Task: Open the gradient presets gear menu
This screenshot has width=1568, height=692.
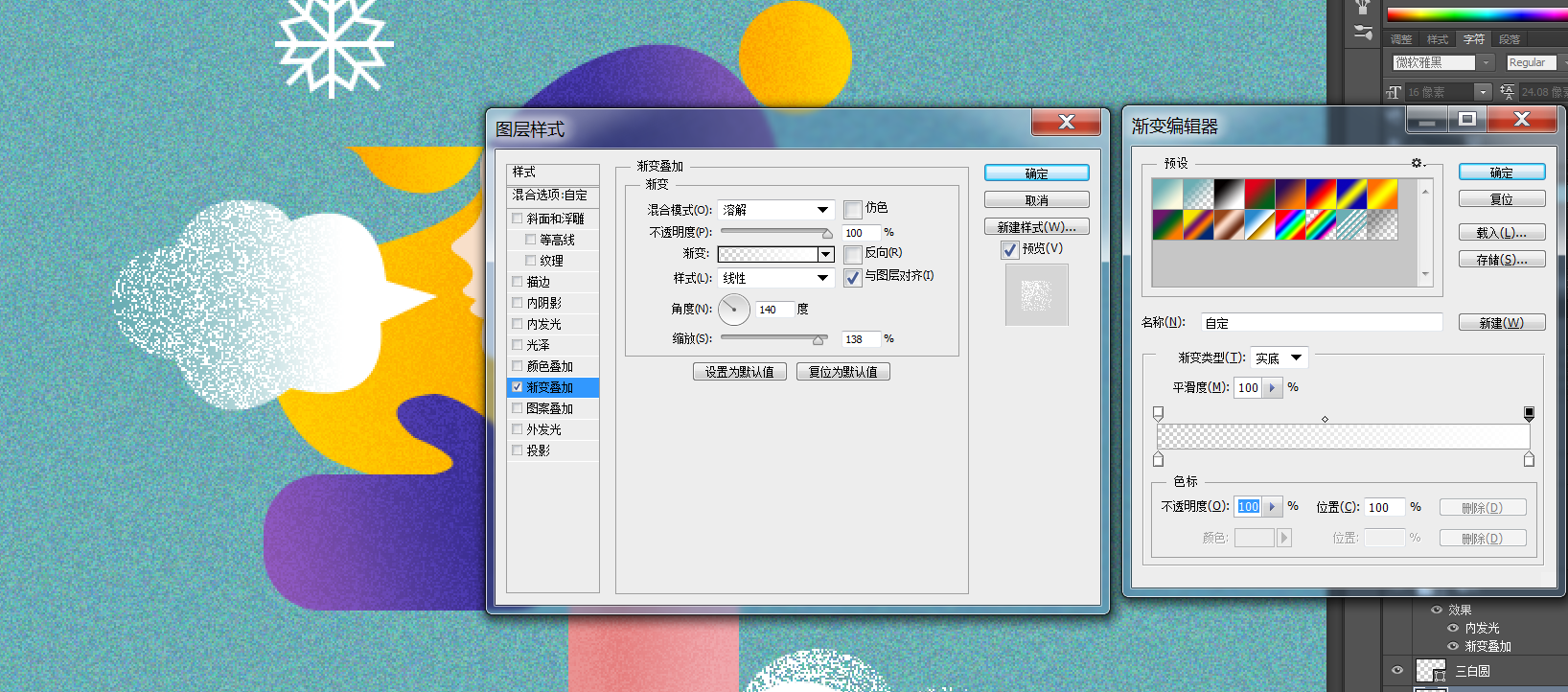Action: [1418, 163]
